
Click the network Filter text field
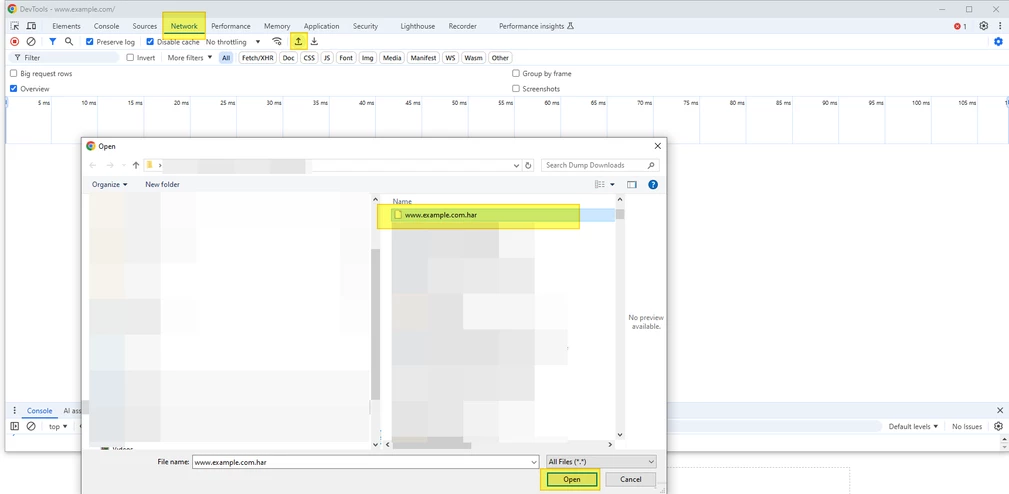pos(65,58)
